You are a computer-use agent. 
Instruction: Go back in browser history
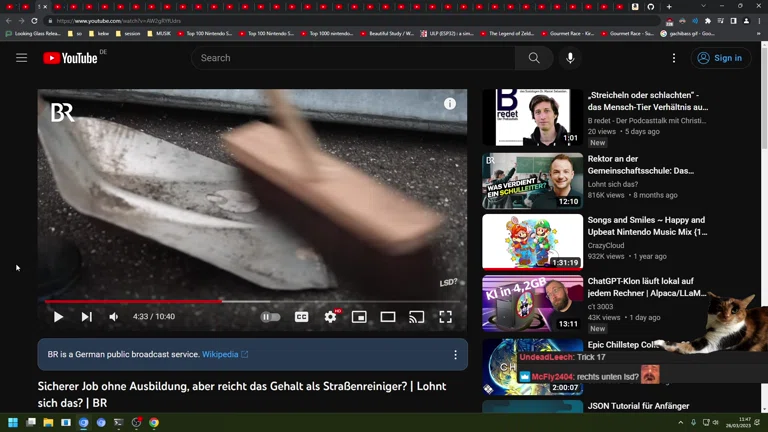tap(9, 21)
